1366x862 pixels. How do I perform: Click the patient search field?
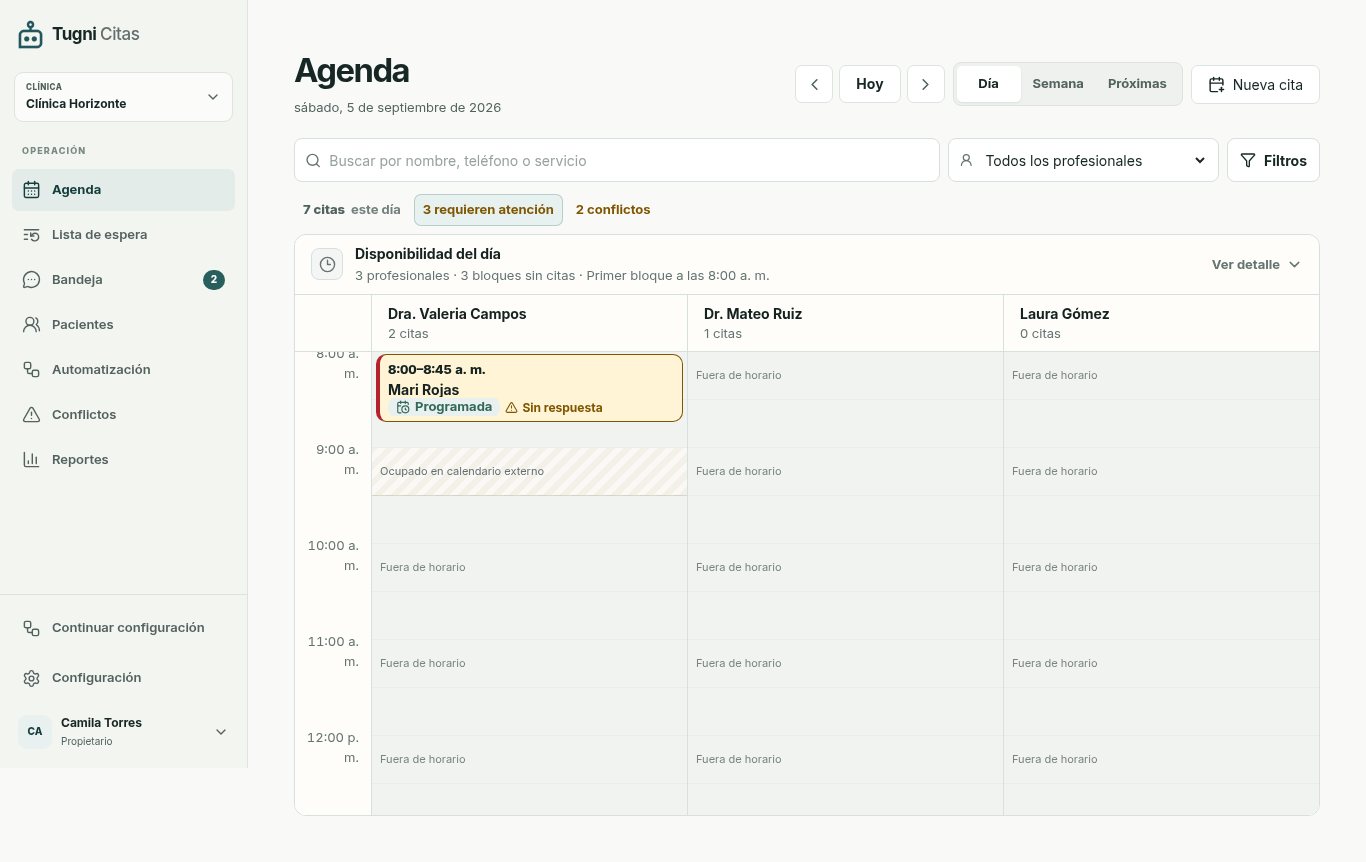point(617,160)
